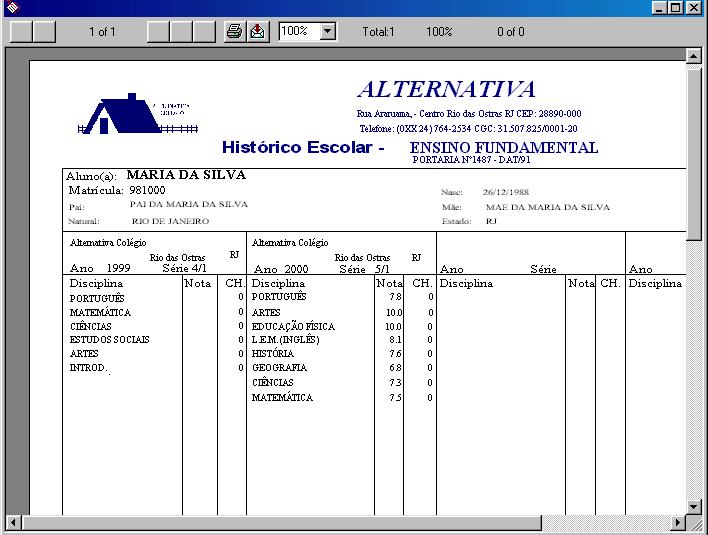
Task: Click the vertical scrollbar thumb
Action: [x=694, y=150]
